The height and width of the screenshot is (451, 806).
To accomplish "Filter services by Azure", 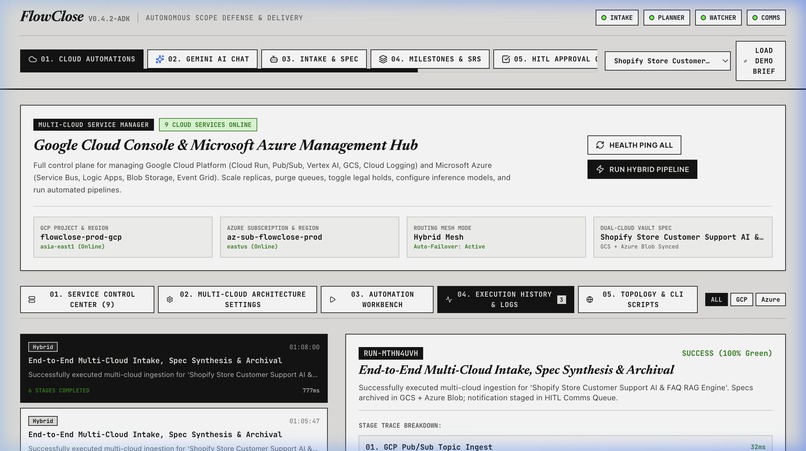I will click(x=771, y=299).
